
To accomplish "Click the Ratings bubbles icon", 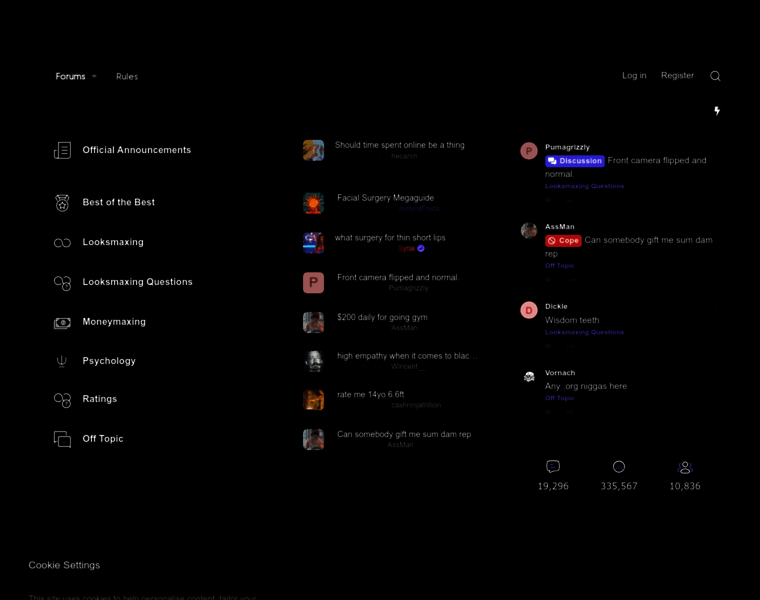I will [62, 399].
